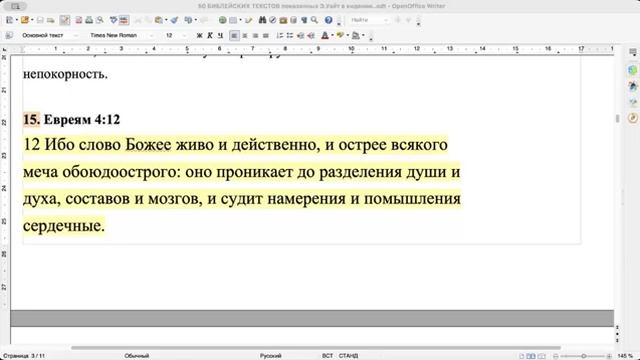Run the Spellcheck tool

click(114, 20)
